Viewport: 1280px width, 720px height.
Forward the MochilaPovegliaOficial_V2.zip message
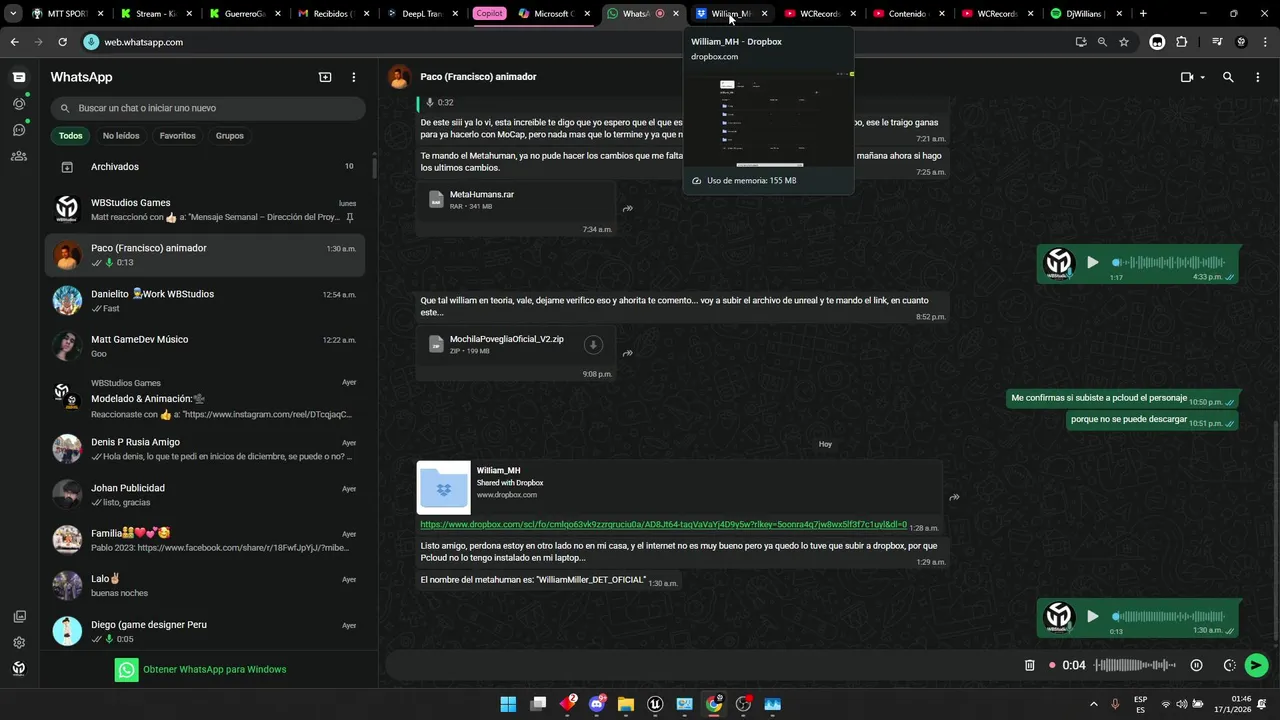click(x=627, y=353)
